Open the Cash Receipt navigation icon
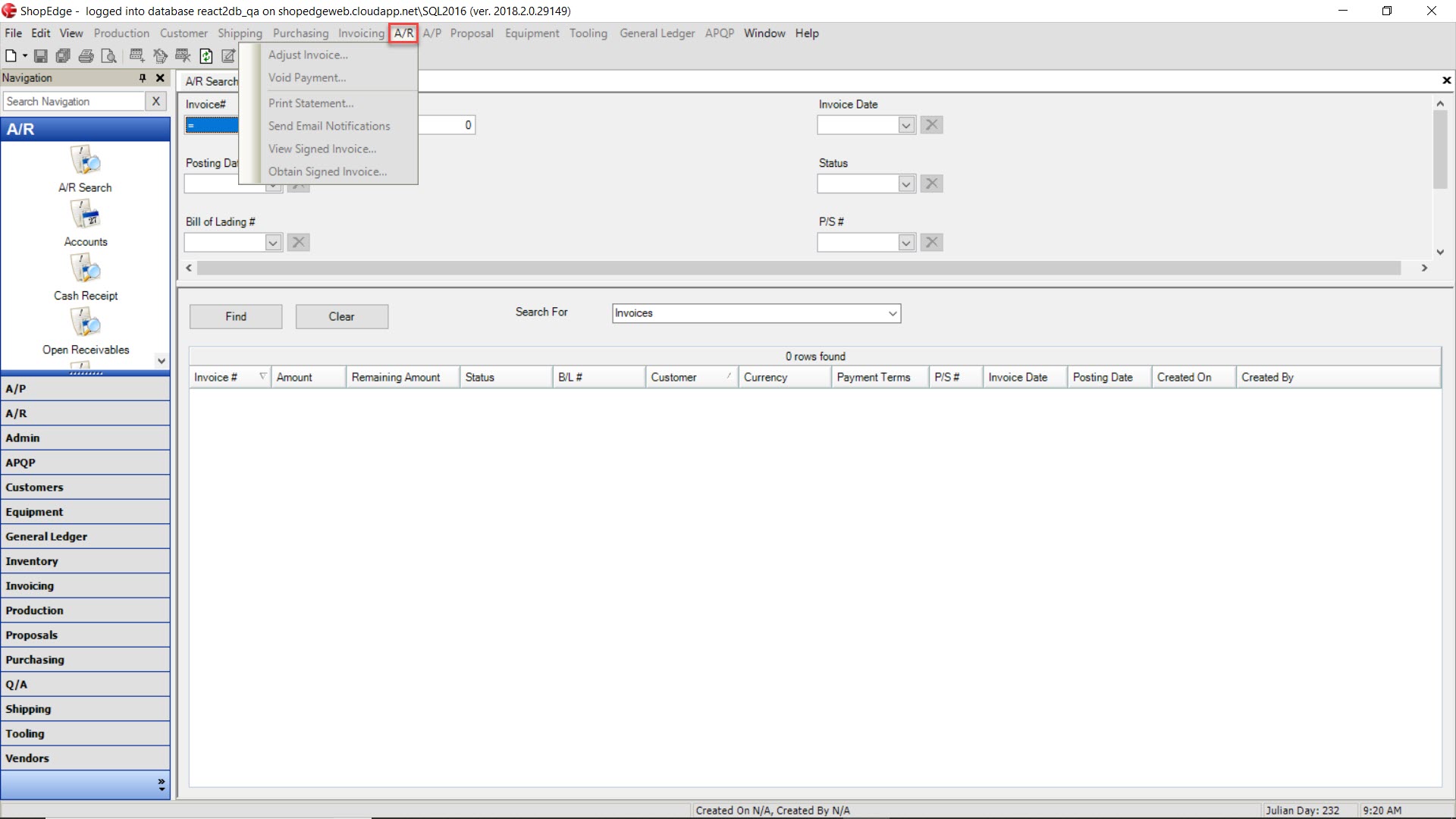 (86, 278)
